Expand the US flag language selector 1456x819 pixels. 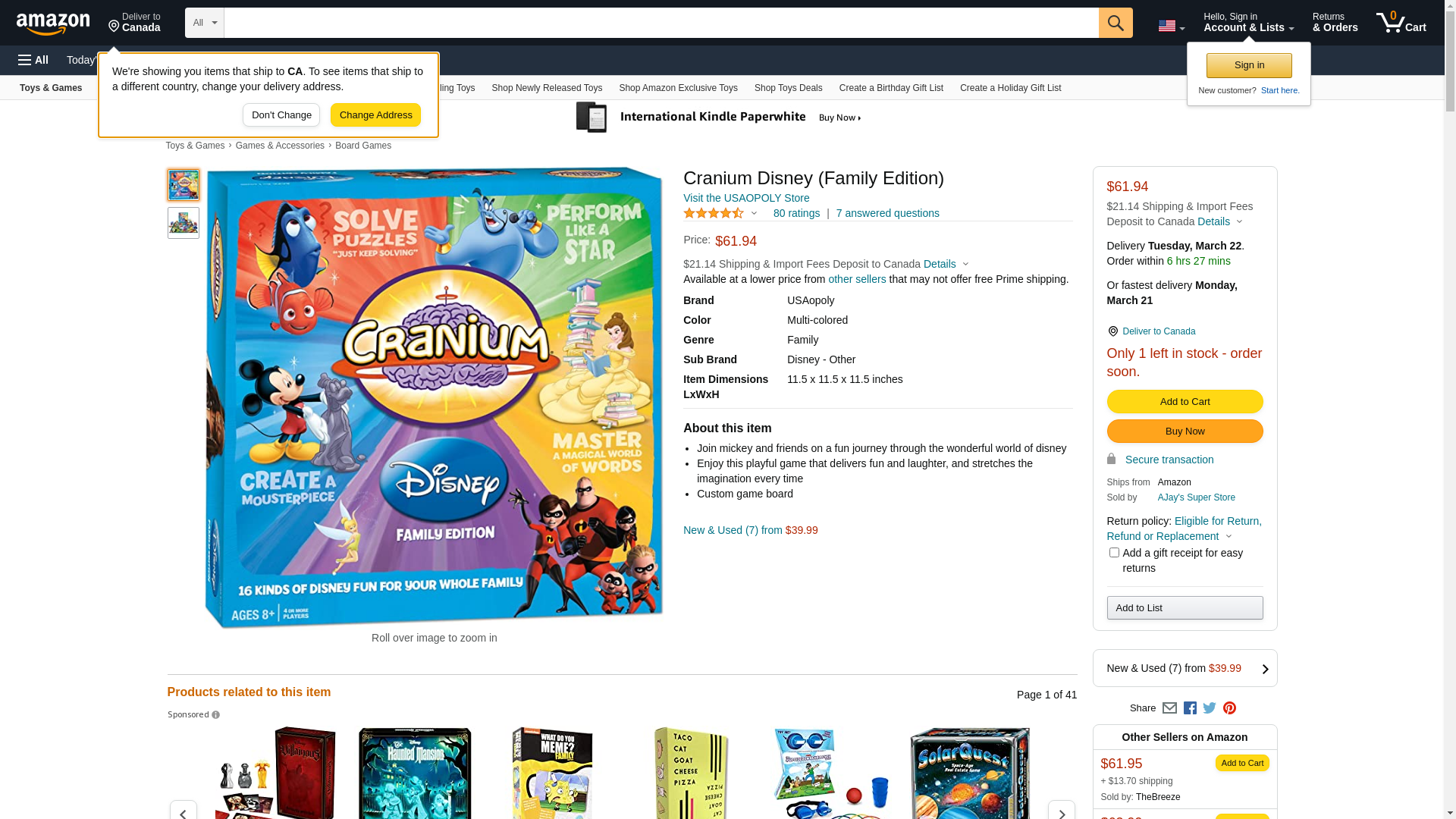tap(1171, 26)
